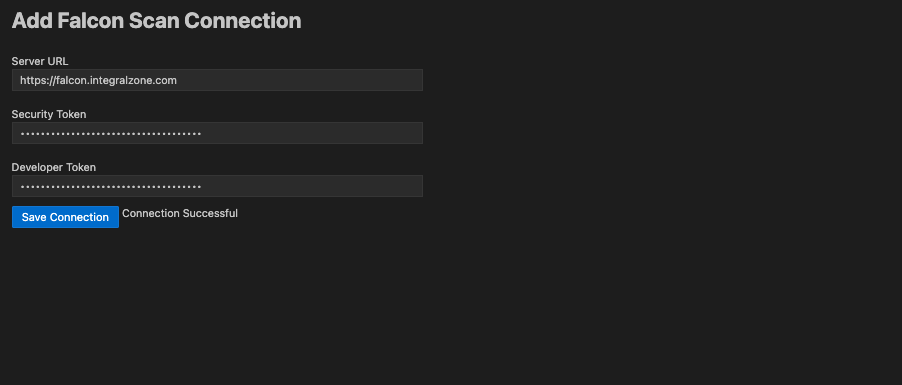Click the word Falcon in the page title
The width and height of the screenshot is (902, 385).
click(x=91, y=21)
